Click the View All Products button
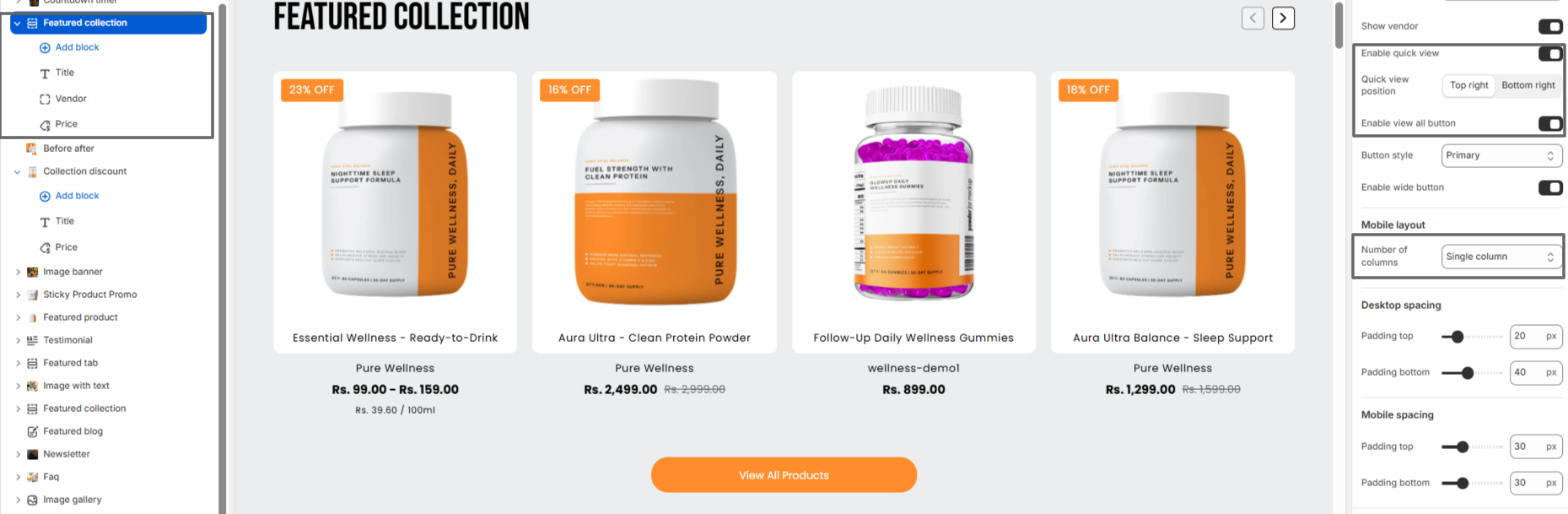Screen dimensions: 1568x514 tap(784, 475)
